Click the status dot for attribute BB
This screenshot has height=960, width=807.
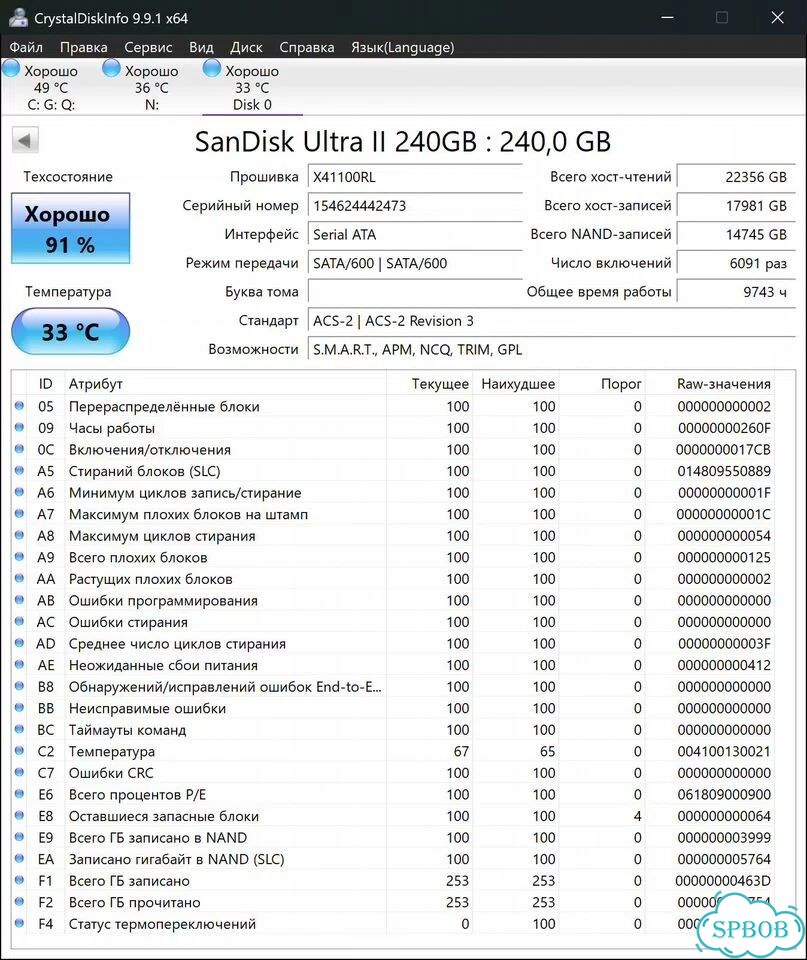coord(19,707)
